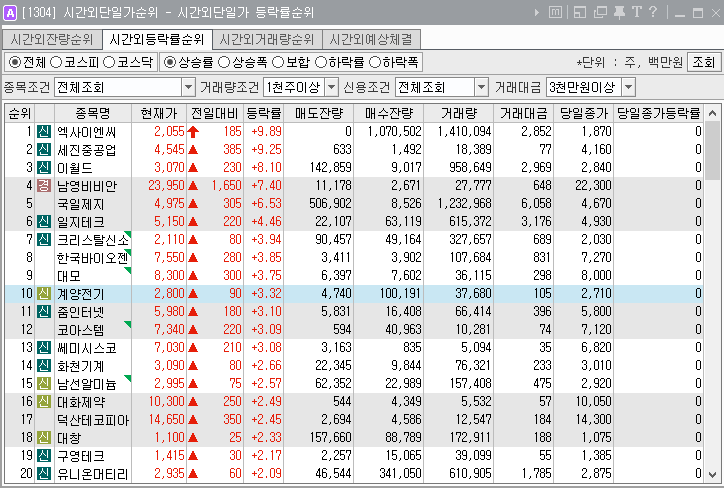Click 이월드 ask quantity 142,859

(330, 168)
